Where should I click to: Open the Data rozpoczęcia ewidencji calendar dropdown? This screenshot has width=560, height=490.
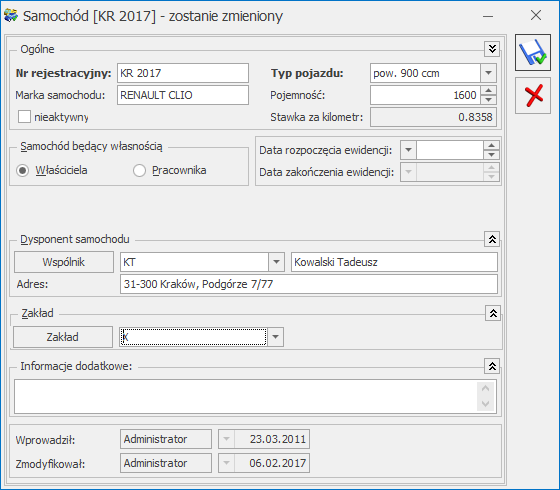pyautogui.click(x=409, y=150)
